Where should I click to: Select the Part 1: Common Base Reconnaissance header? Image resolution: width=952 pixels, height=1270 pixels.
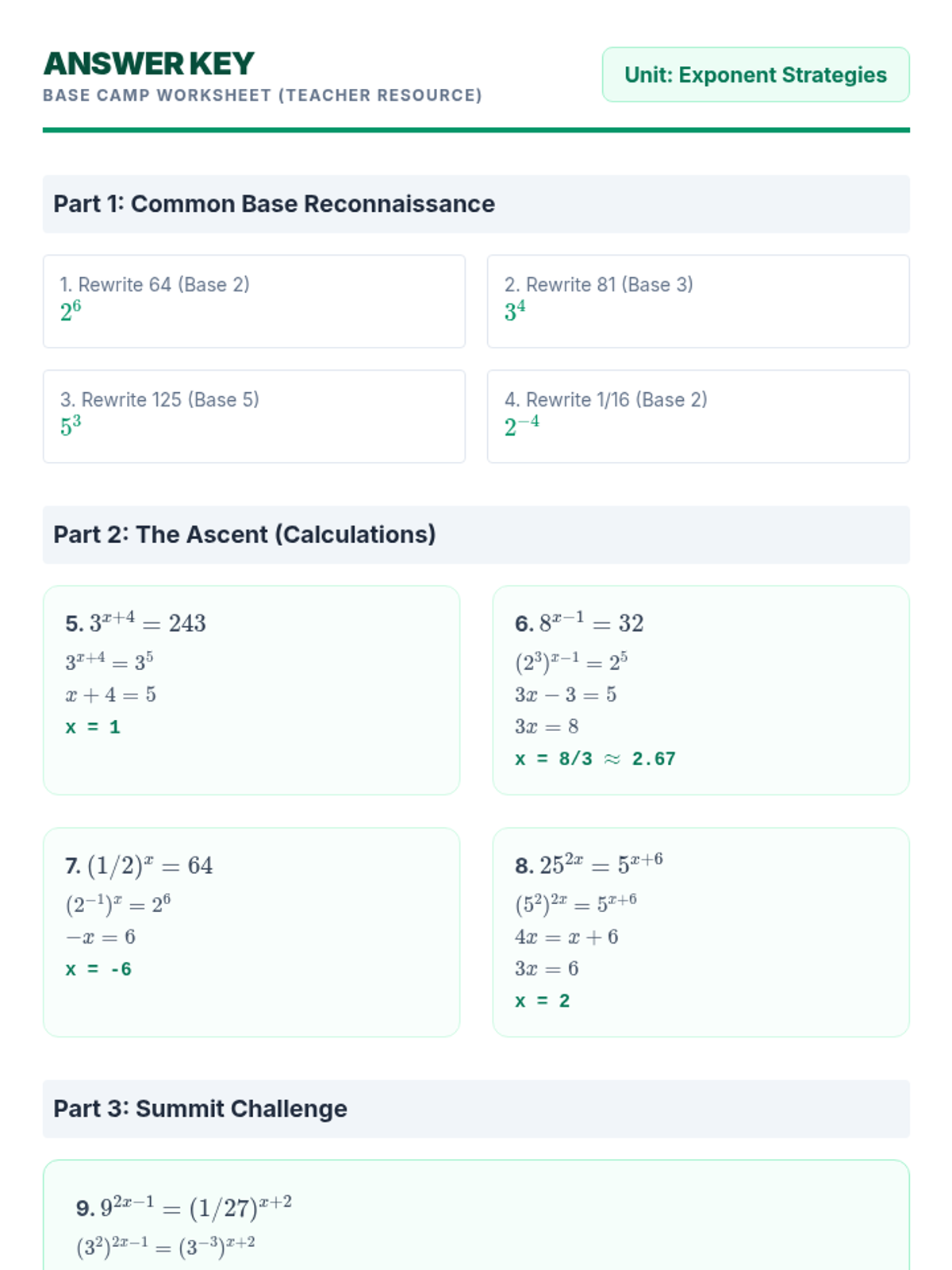click(274, 204)
